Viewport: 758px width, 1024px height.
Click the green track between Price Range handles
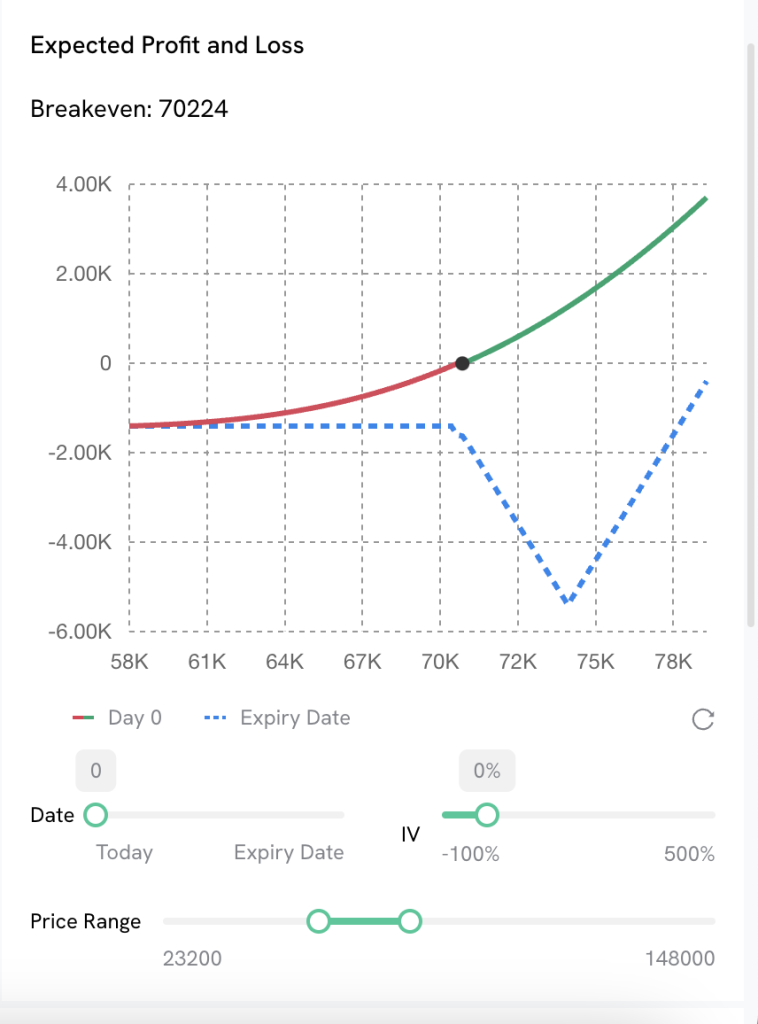364,921
